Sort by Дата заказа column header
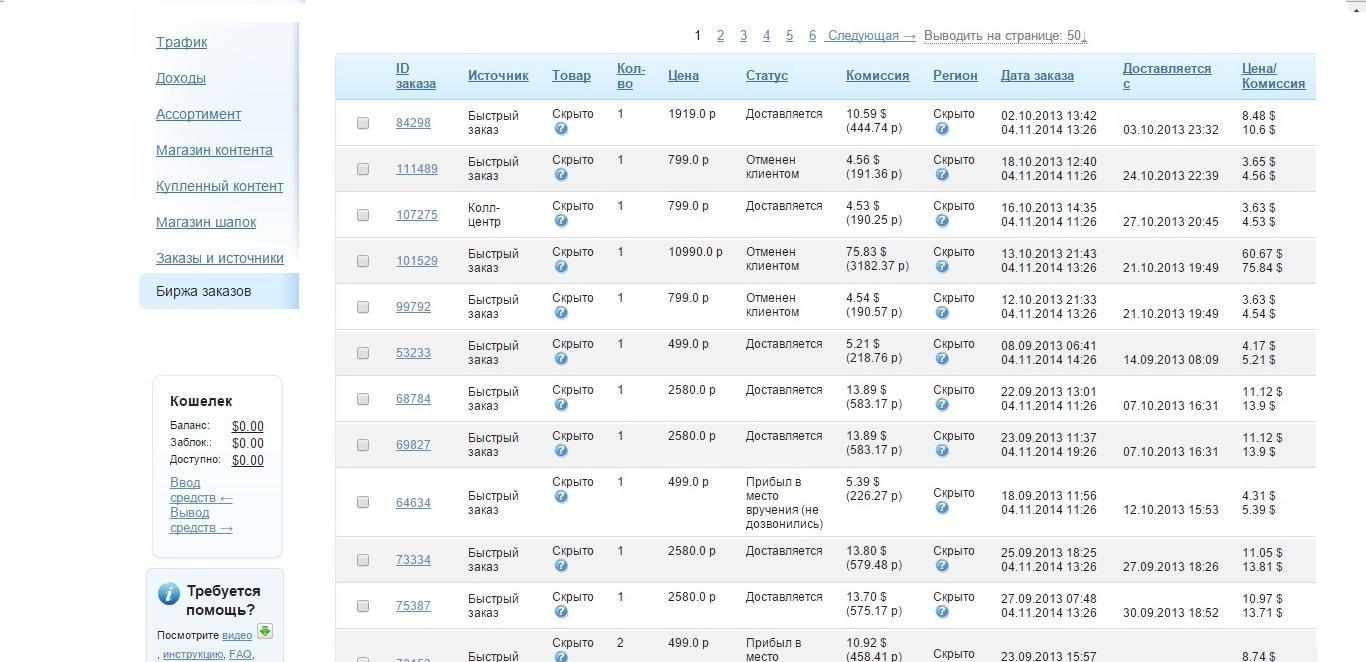 pos(1037,76)
